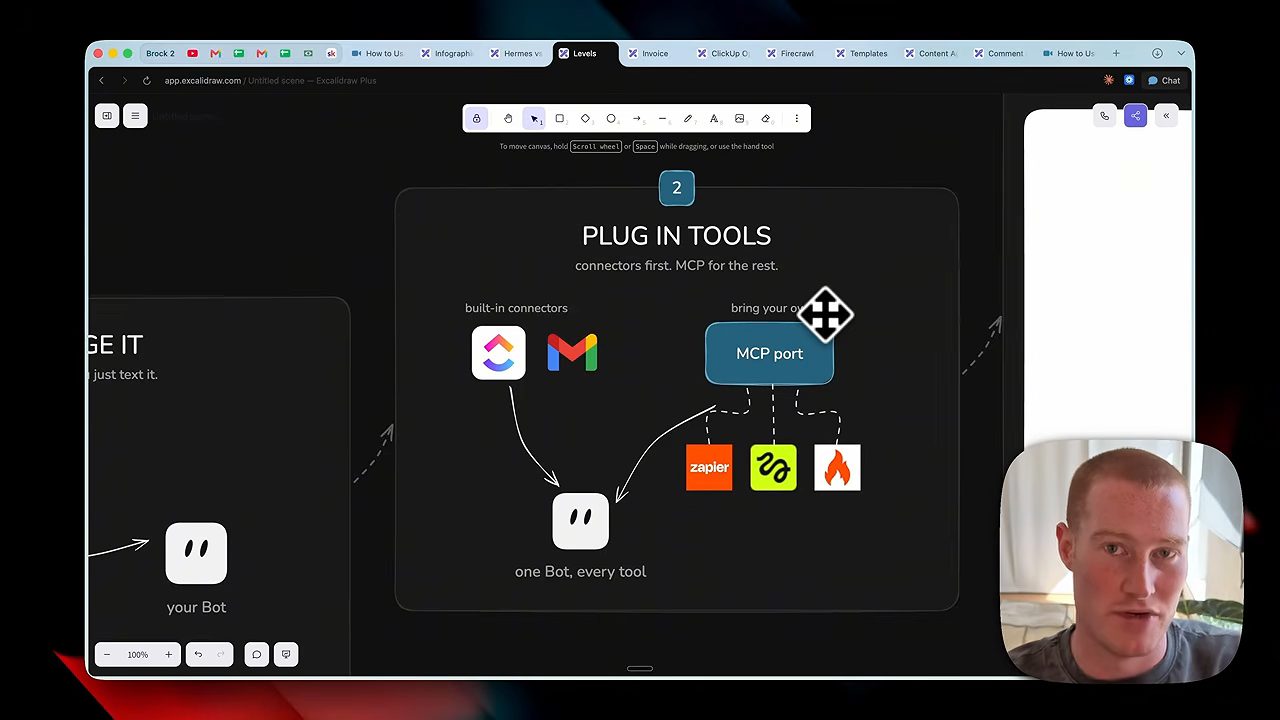
Task: Select the MCP port box on canvas
Action: (x=769, y=353)
